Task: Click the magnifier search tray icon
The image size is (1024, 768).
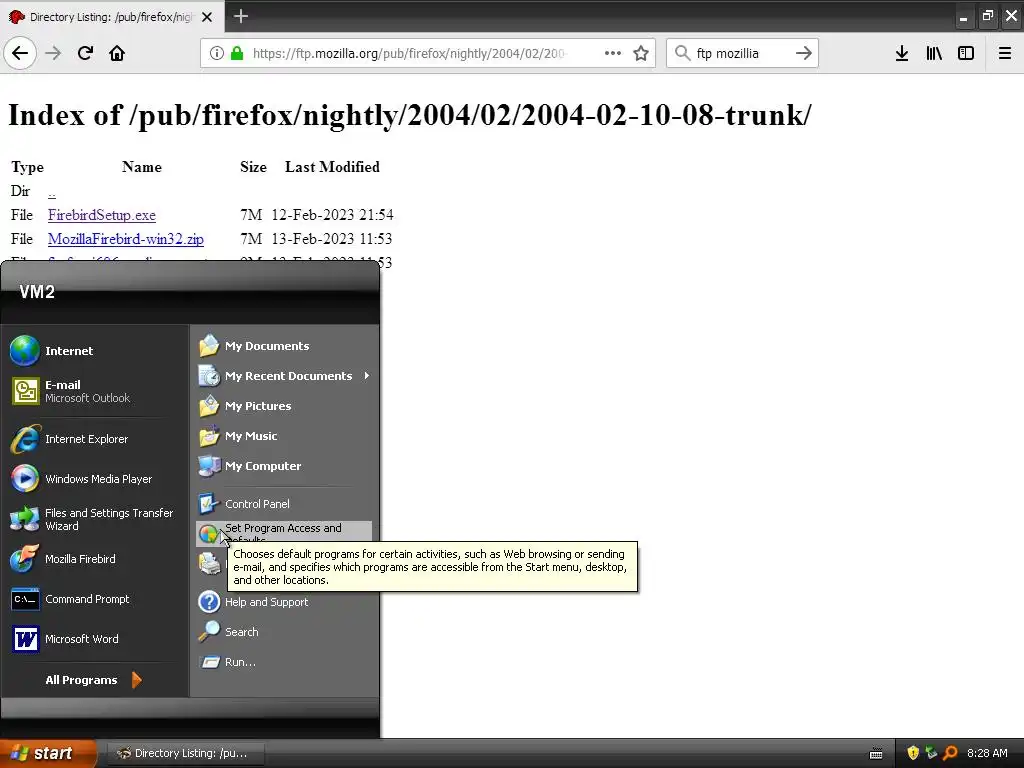Action: pos(950,753)
